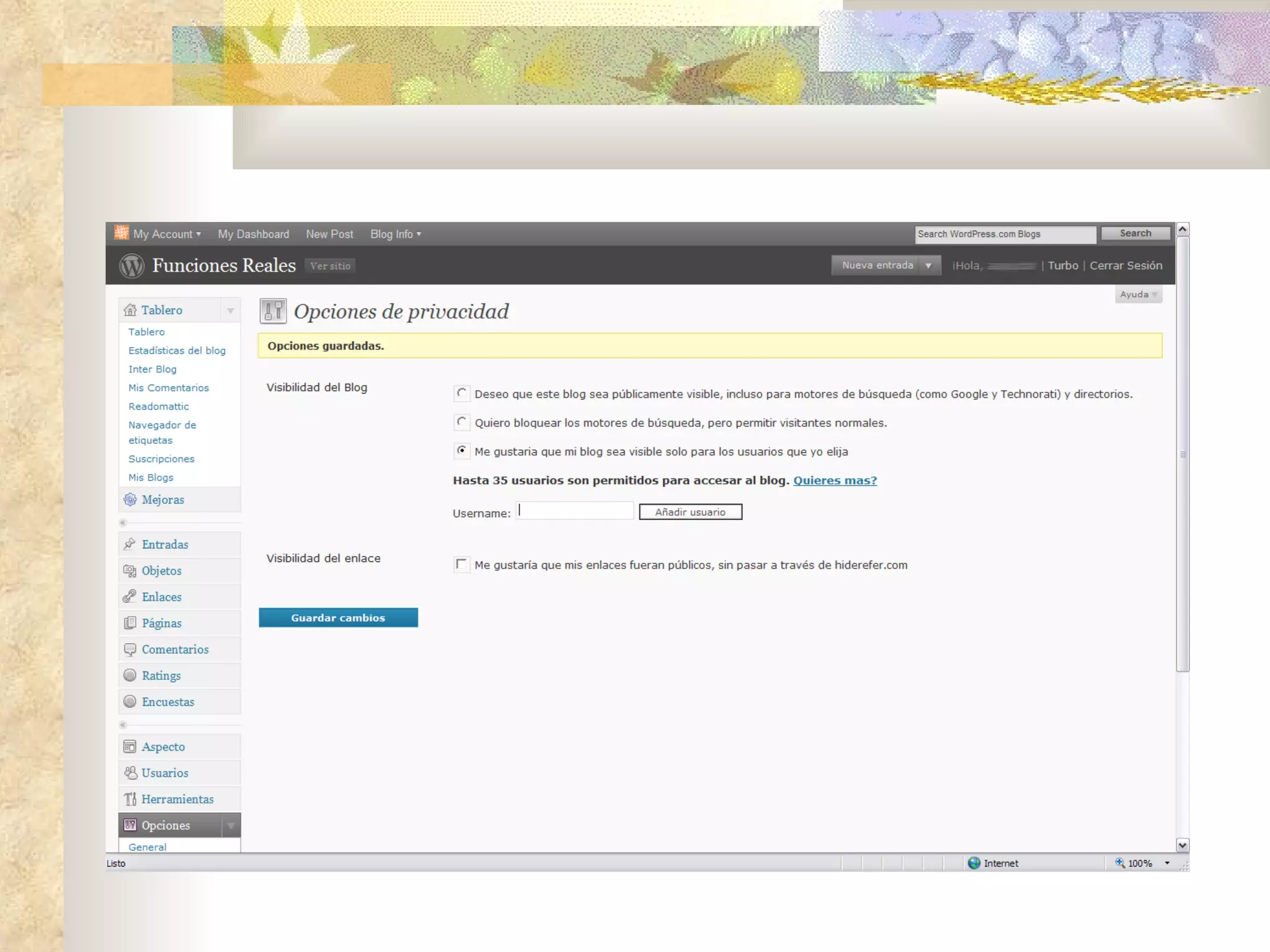
Task: Click the Páginas icon in sidebar
Action: point(130,623)
